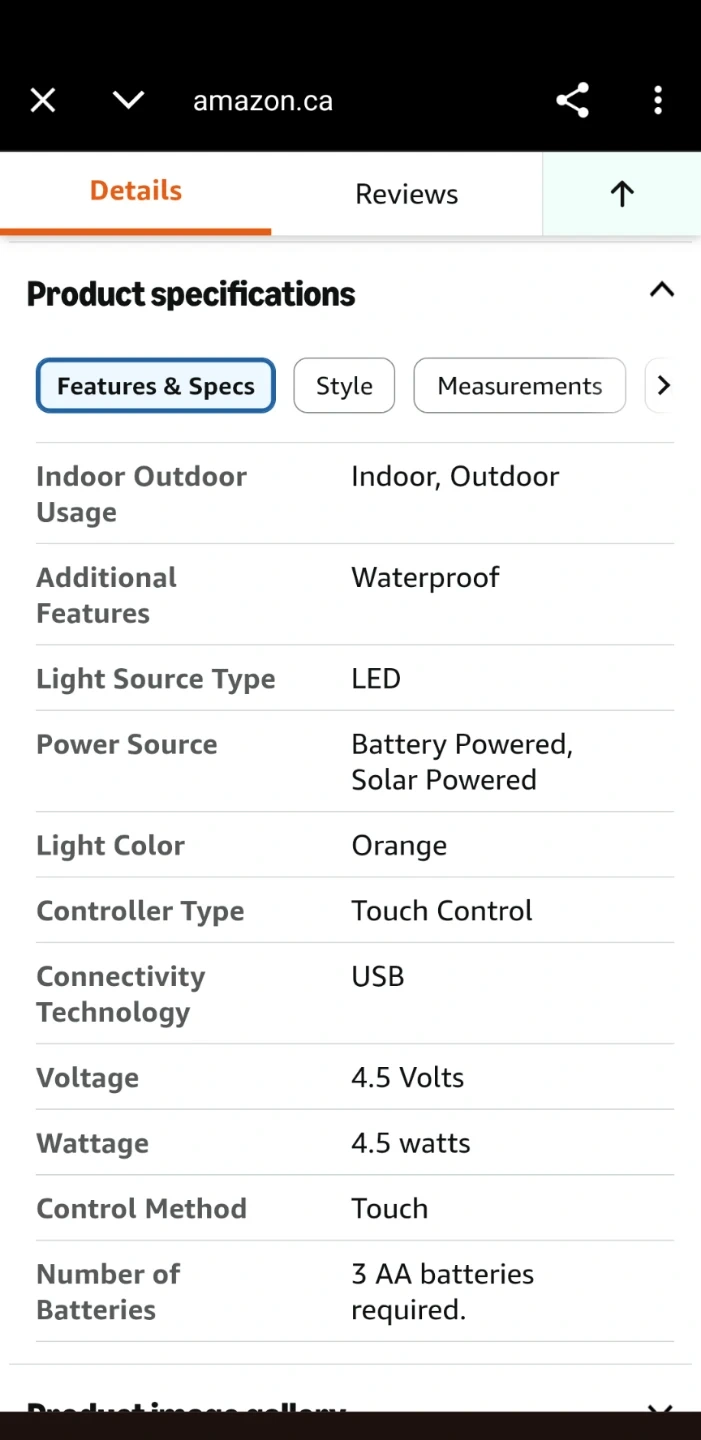The height and width of the screenshot is (1440, 701).
Task: Close the amazon.ca browser tab
Action: point(43,100)
